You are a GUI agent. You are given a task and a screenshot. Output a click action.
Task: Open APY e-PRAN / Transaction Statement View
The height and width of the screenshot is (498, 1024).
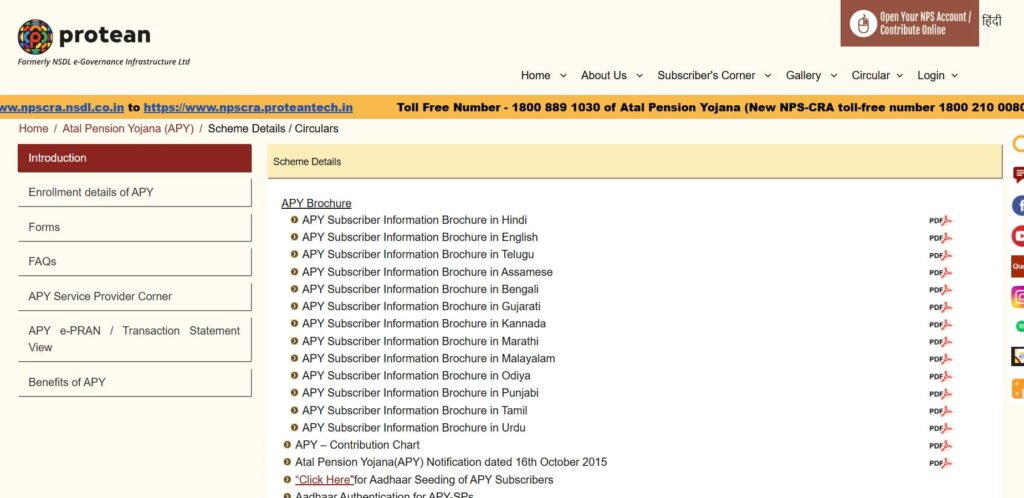tap(135, 339)
